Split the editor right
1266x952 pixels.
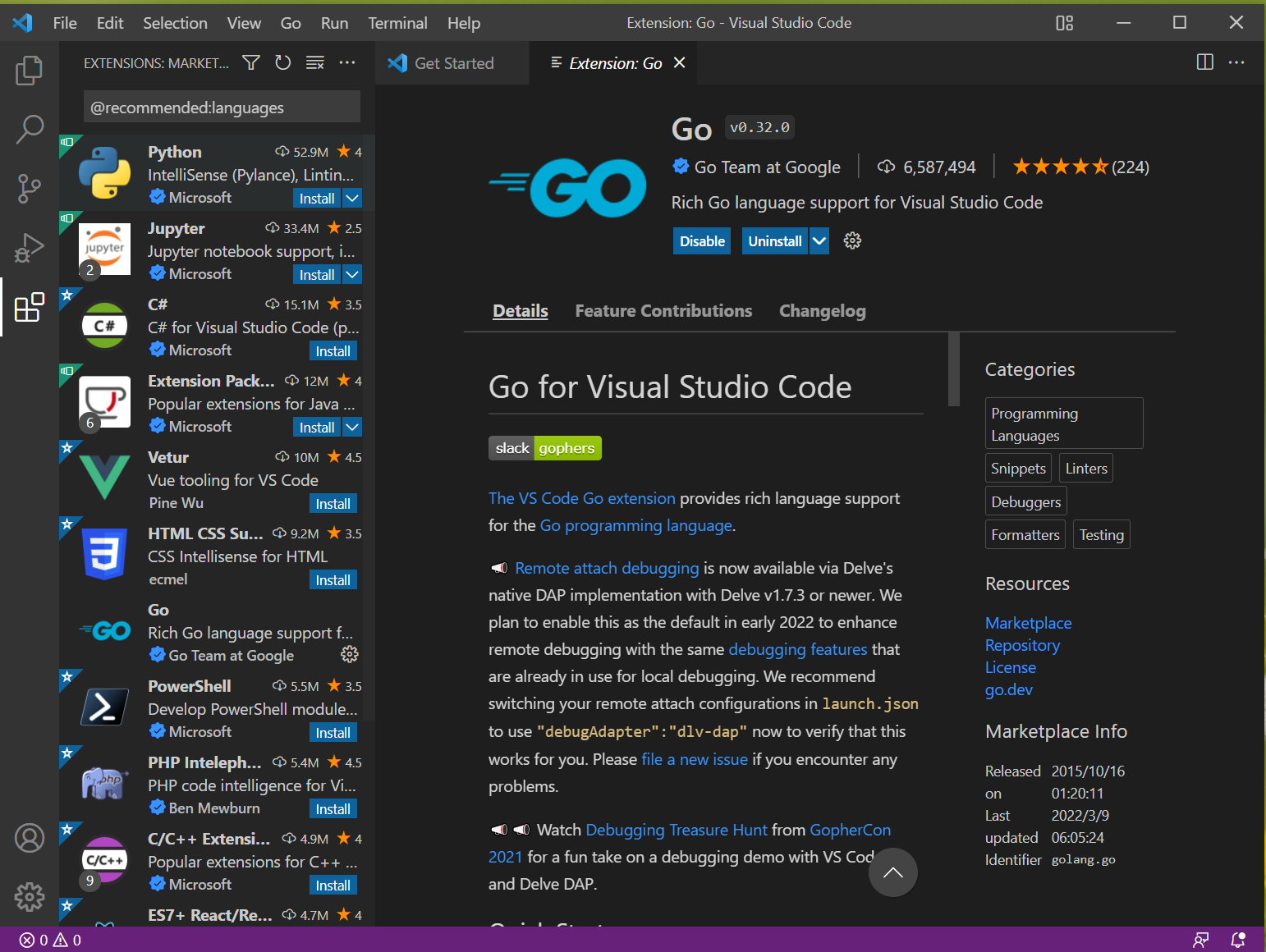tap(1205, 62)
